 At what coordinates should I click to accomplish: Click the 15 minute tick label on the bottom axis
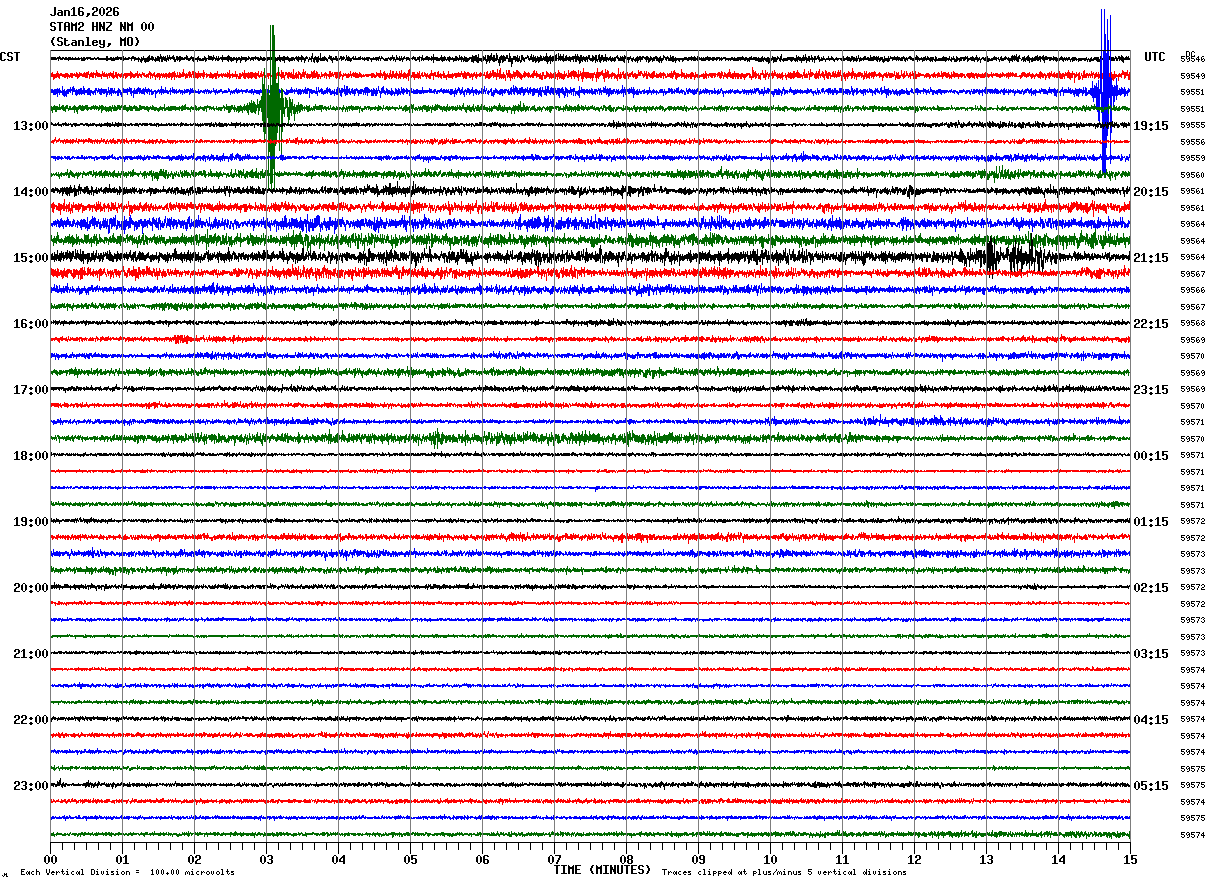(1130, 859)
